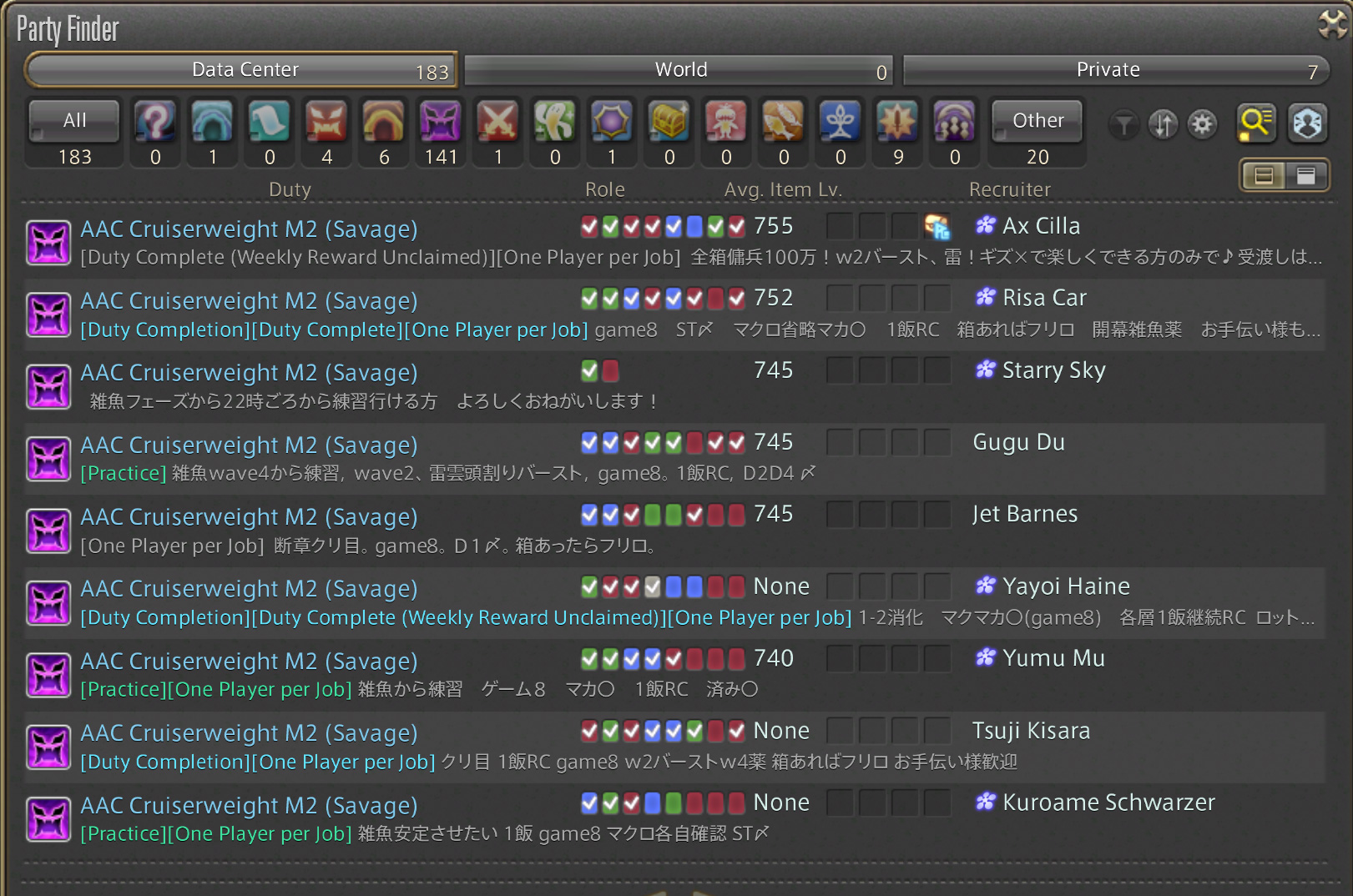1353x896 pixels.
Task: Click the duty icon of Starry Sky's listing
Action: [x=48, y=387]
